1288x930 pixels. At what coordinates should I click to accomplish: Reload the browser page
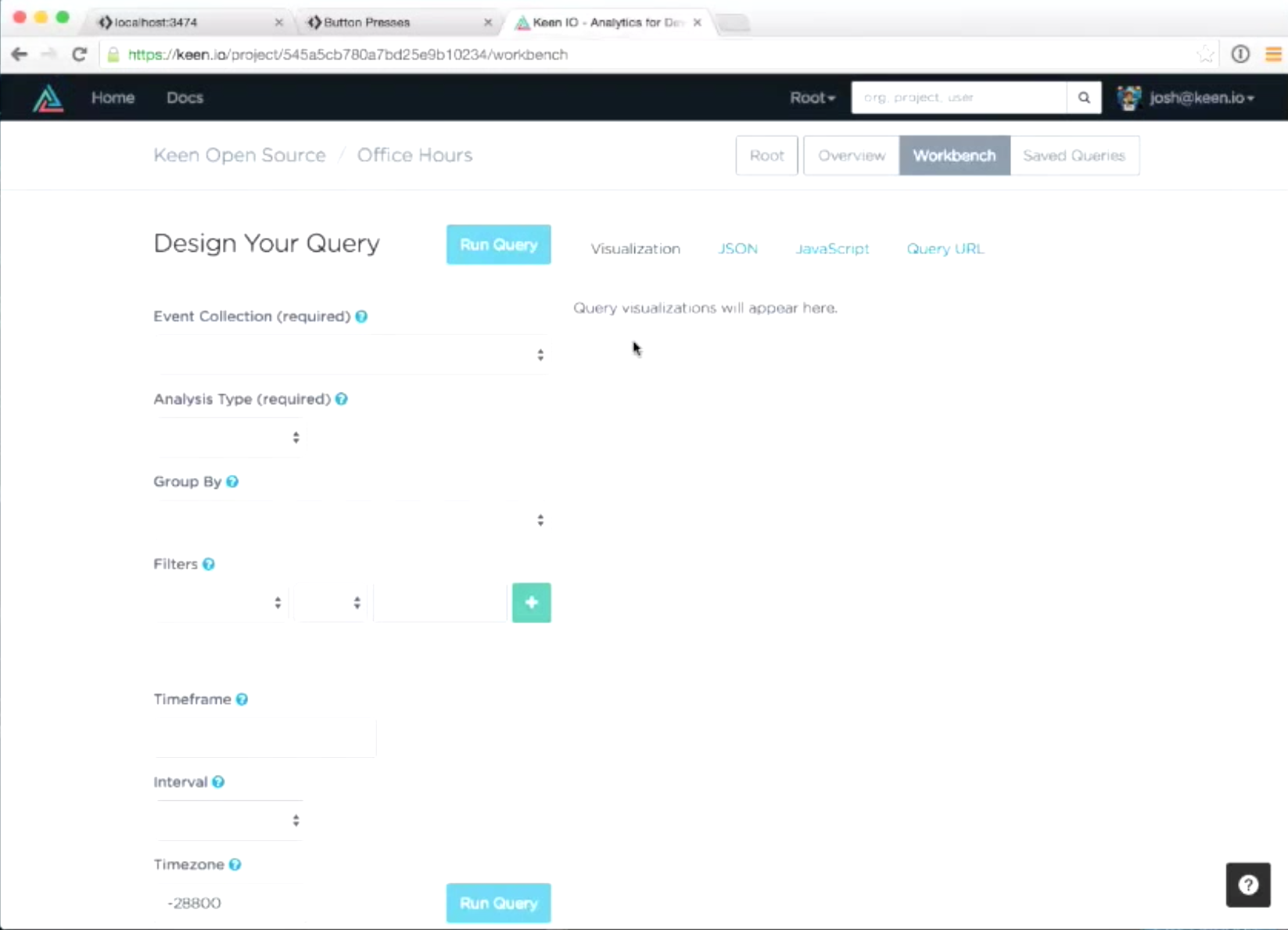pos(79,54)
